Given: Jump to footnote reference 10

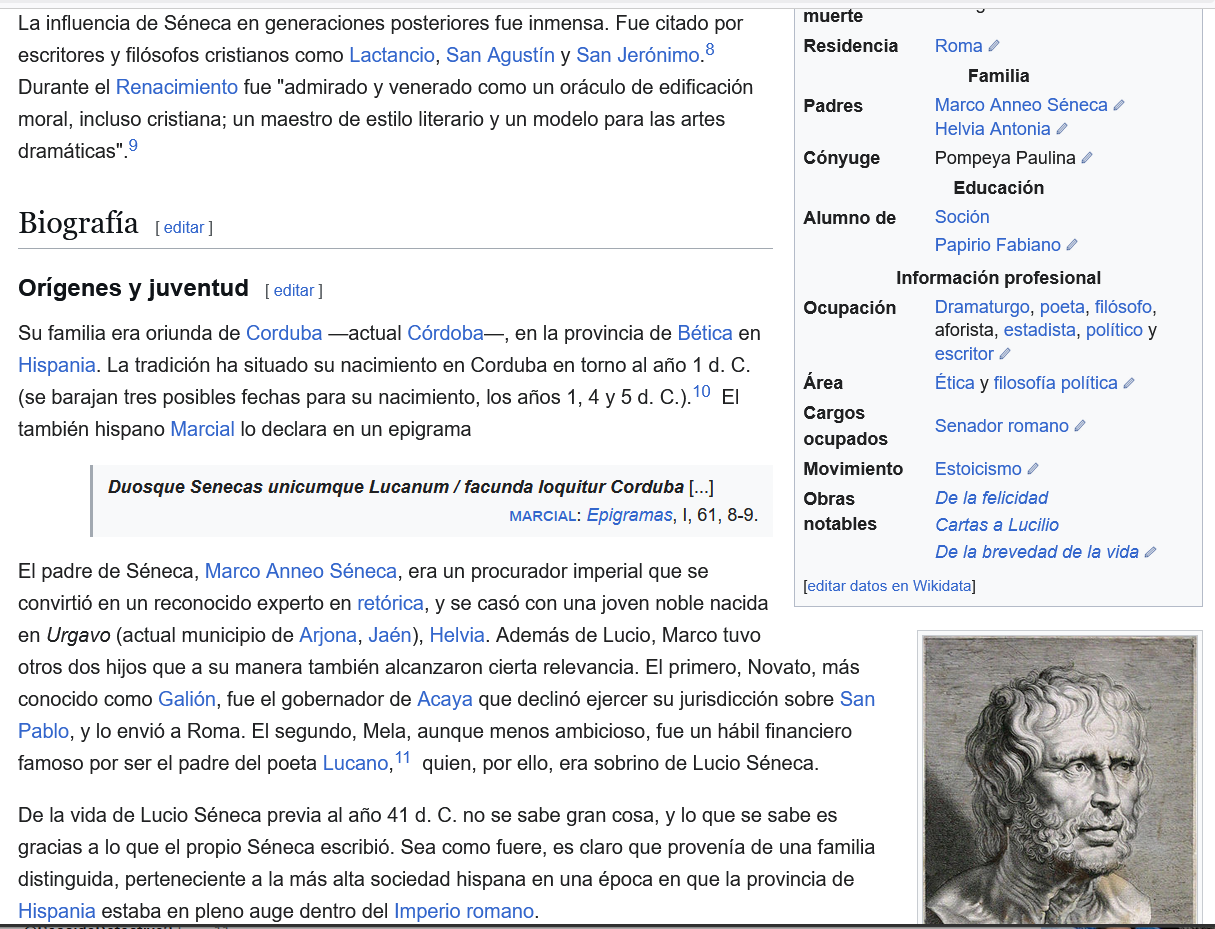Looking at the screenshot, I should [x=702, y=391].
